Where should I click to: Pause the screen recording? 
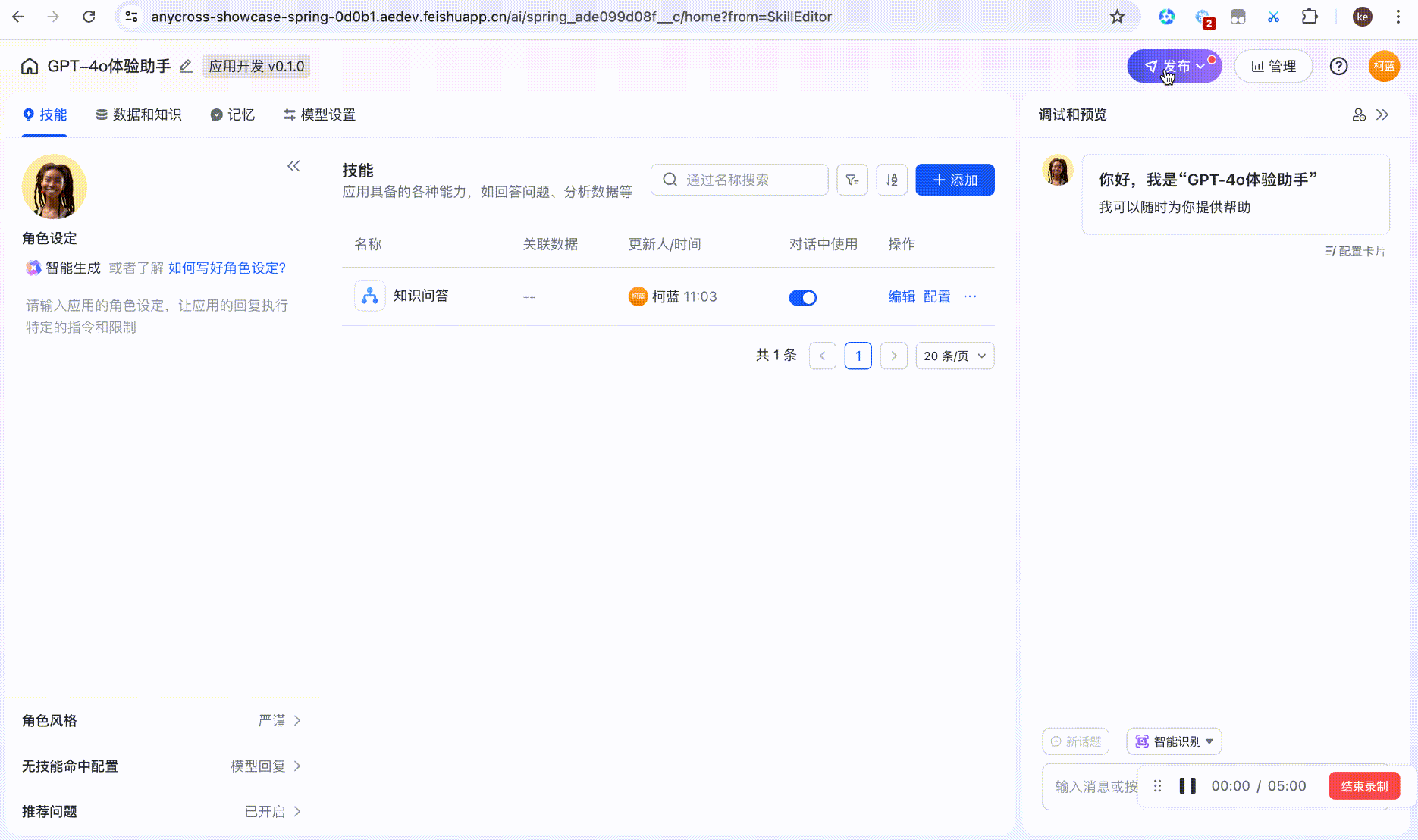tap(1187, 786)
